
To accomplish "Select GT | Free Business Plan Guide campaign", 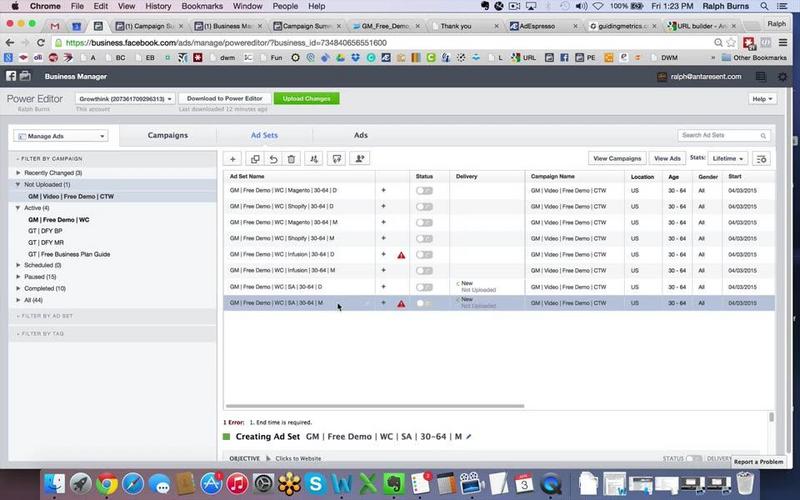I will pyautogui.click(x=69, y=254).
